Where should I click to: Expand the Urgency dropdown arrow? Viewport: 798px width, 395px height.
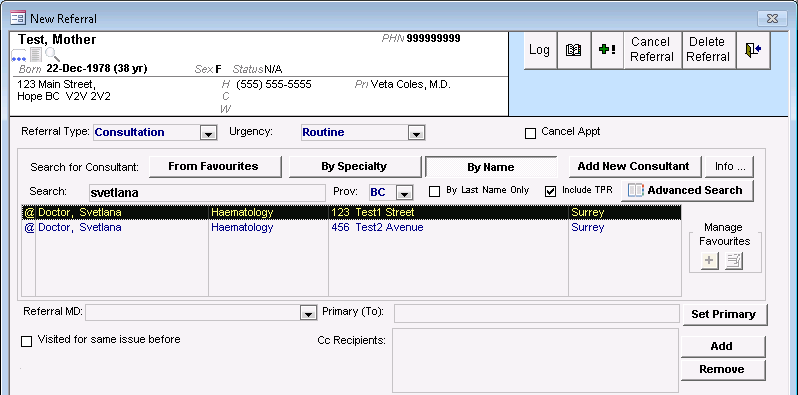[x=416, y=133]
